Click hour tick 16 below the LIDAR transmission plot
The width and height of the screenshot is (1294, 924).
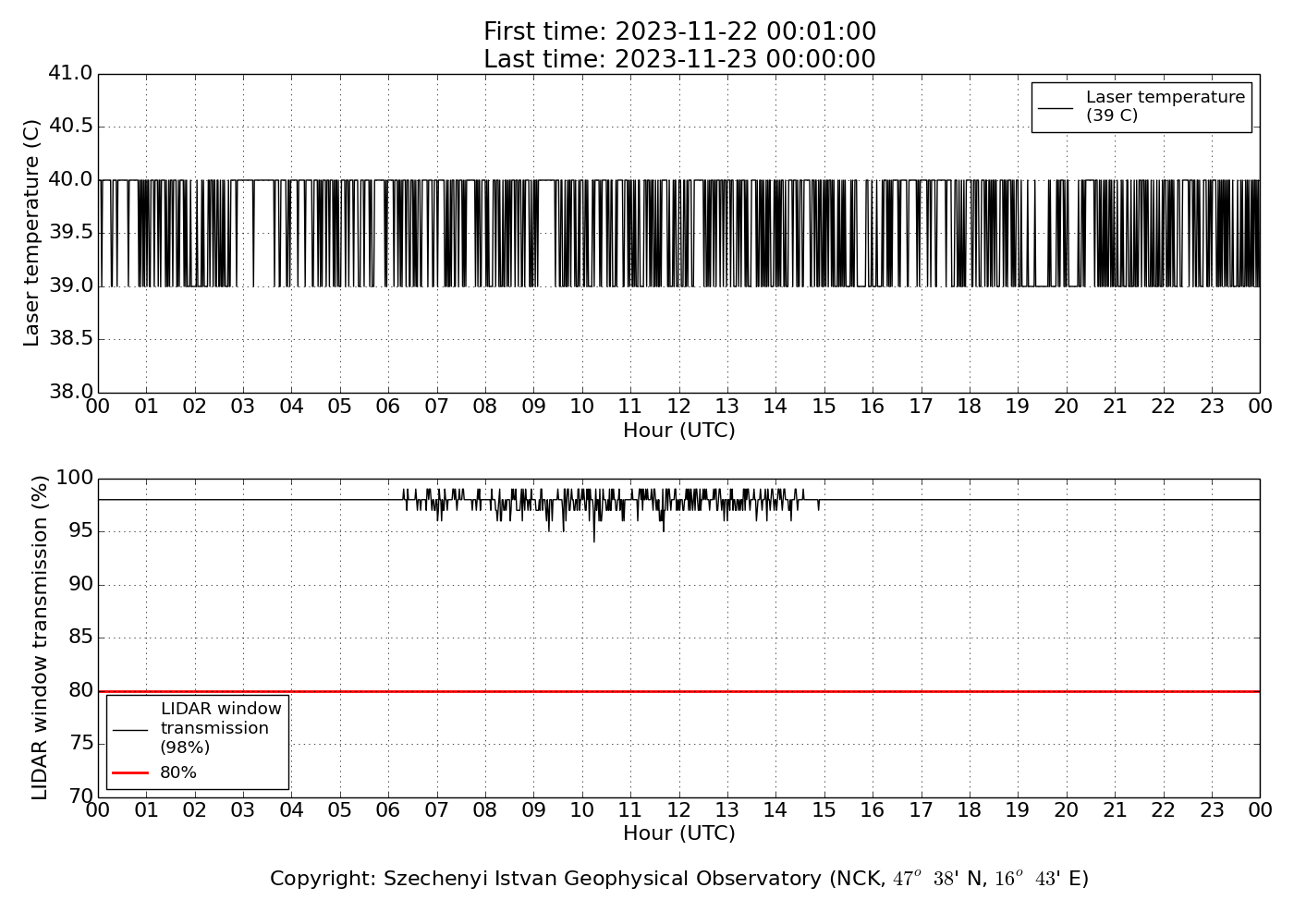pyautogui.click(x=873, y=810)
